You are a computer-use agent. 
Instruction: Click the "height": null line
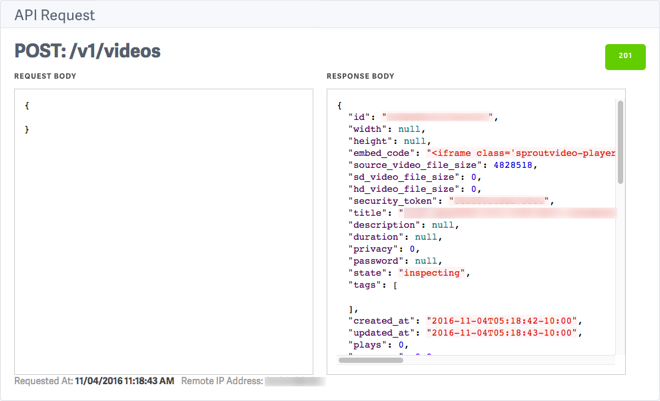click(x=390, y=141)
